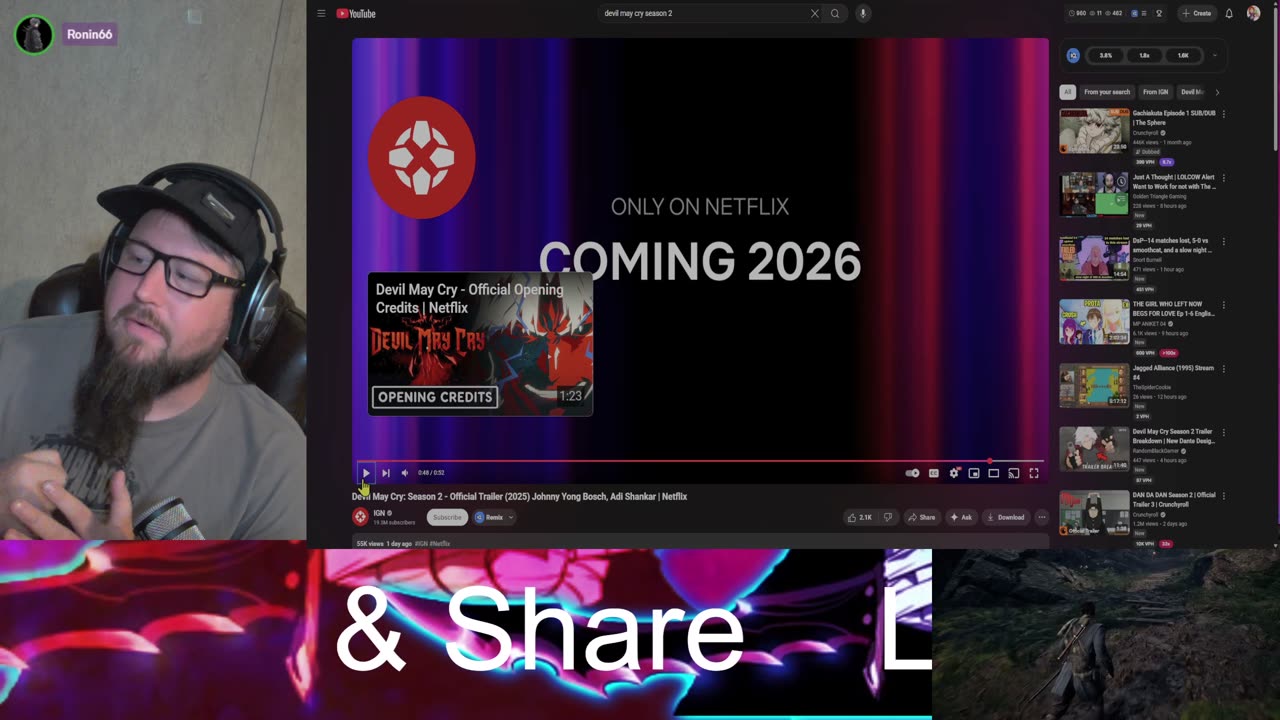Open the options menu for DAN DA DAN video
The height and width of the screenshot is (720, 1280).
click(1224, 495)
